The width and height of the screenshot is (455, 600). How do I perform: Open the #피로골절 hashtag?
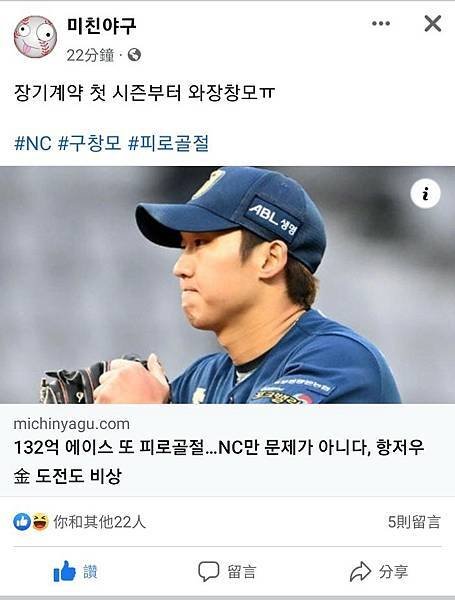(168, 143)
